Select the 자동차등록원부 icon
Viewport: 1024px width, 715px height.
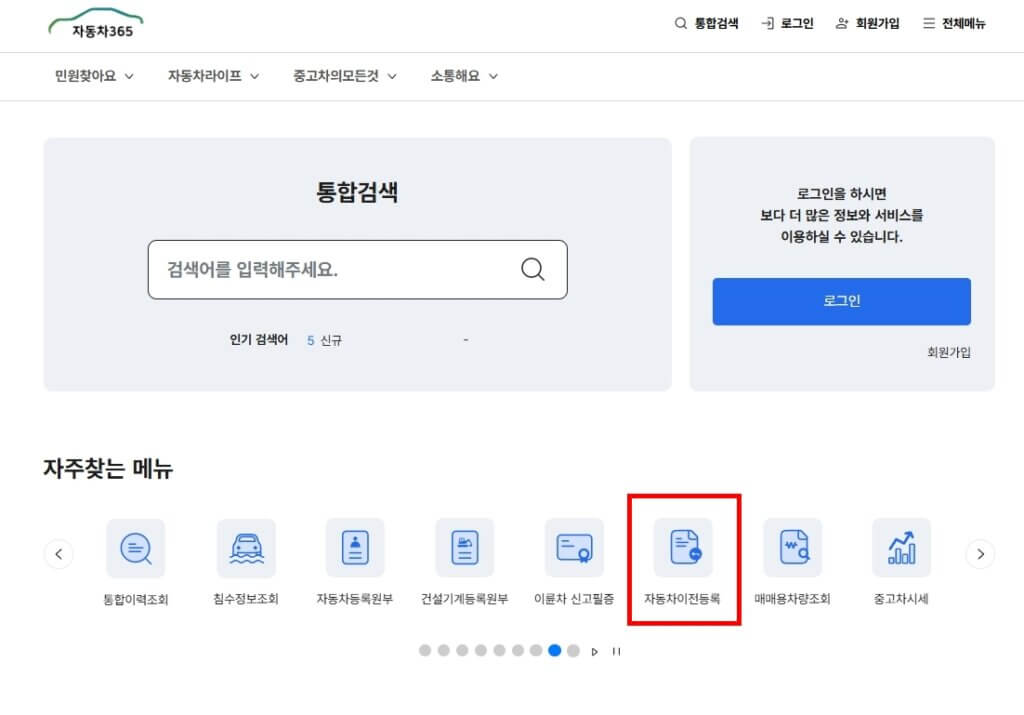point(354,548)
